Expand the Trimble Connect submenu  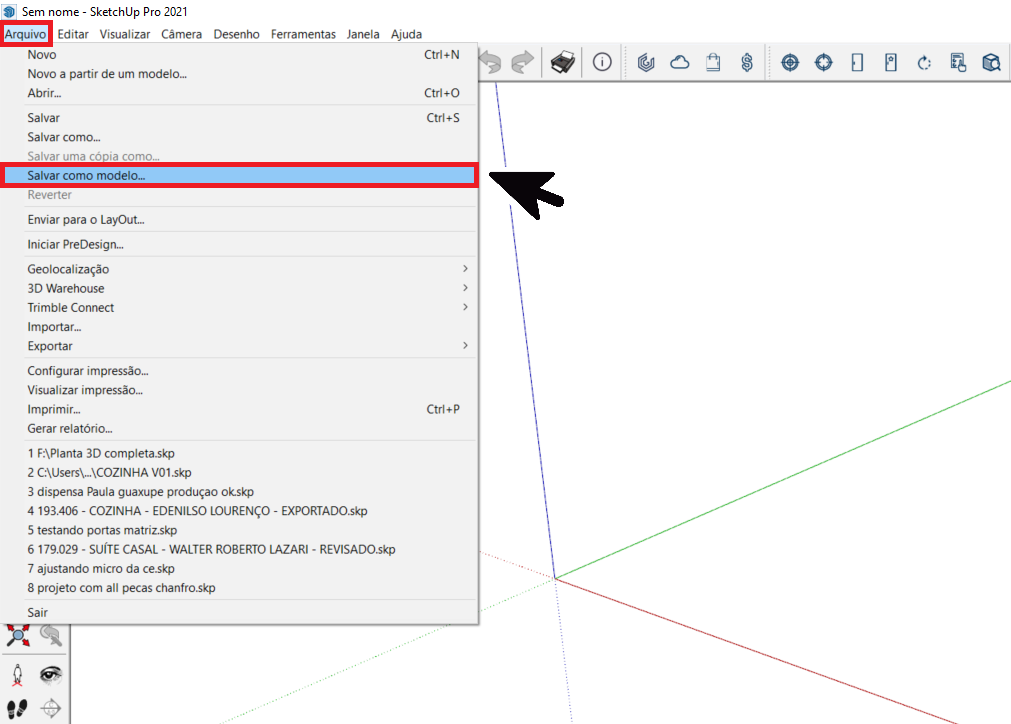tap(239, 308)
